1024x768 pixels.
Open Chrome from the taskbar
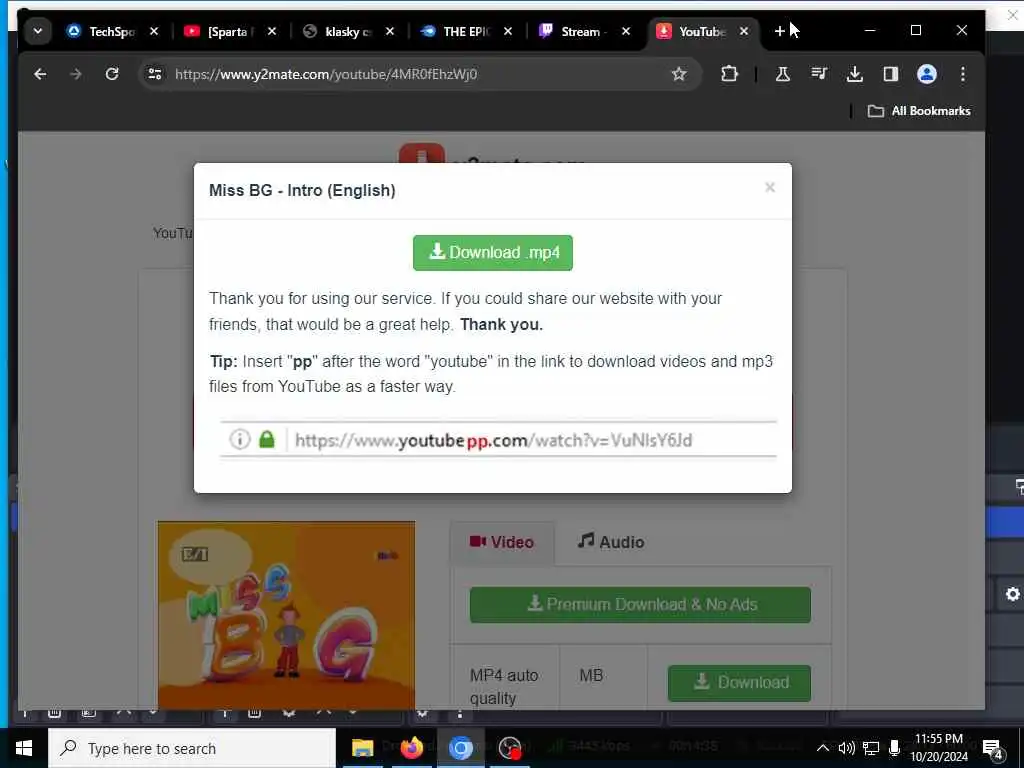[460, 748]
